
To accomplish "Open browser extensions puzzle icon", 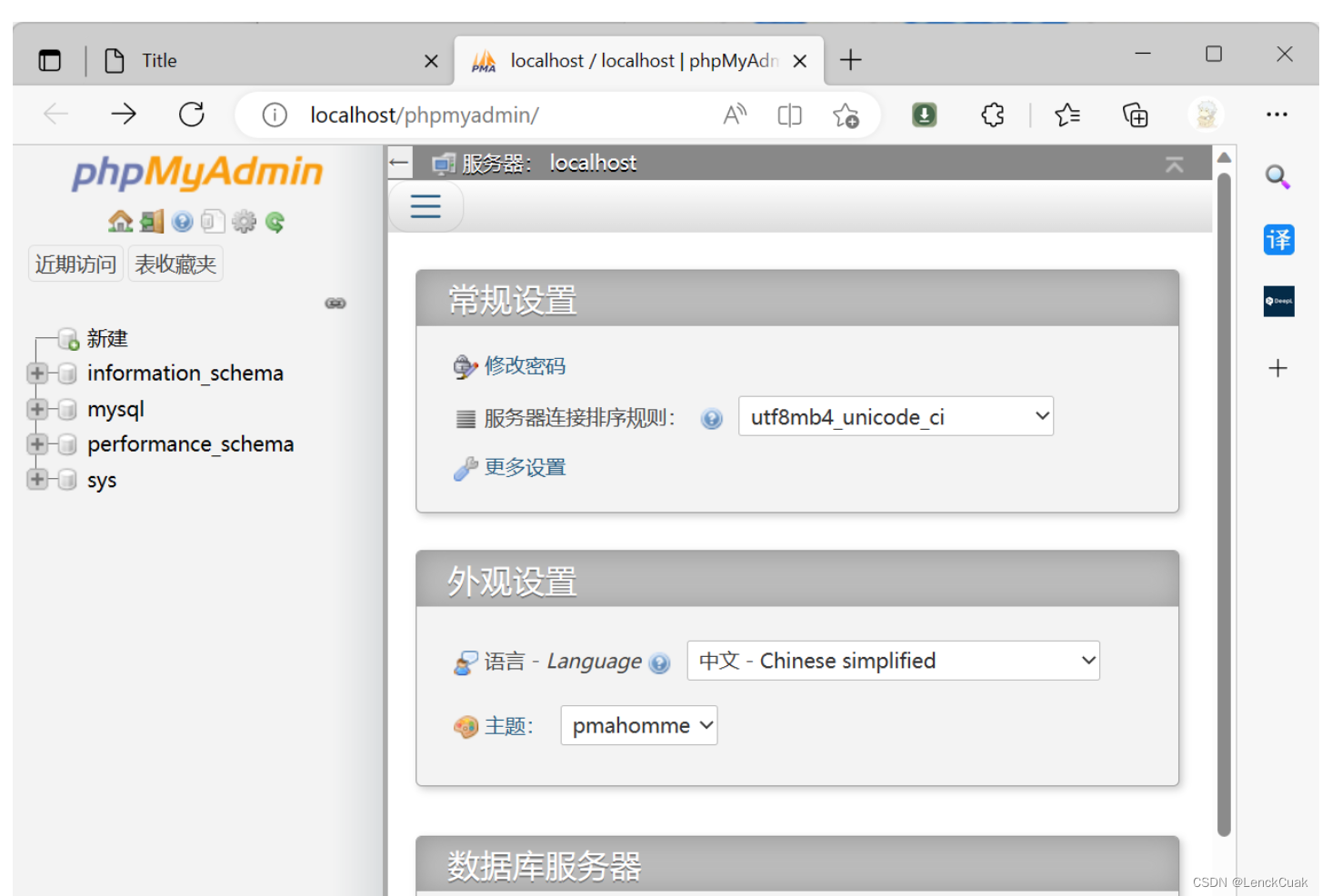I will 993,114.
